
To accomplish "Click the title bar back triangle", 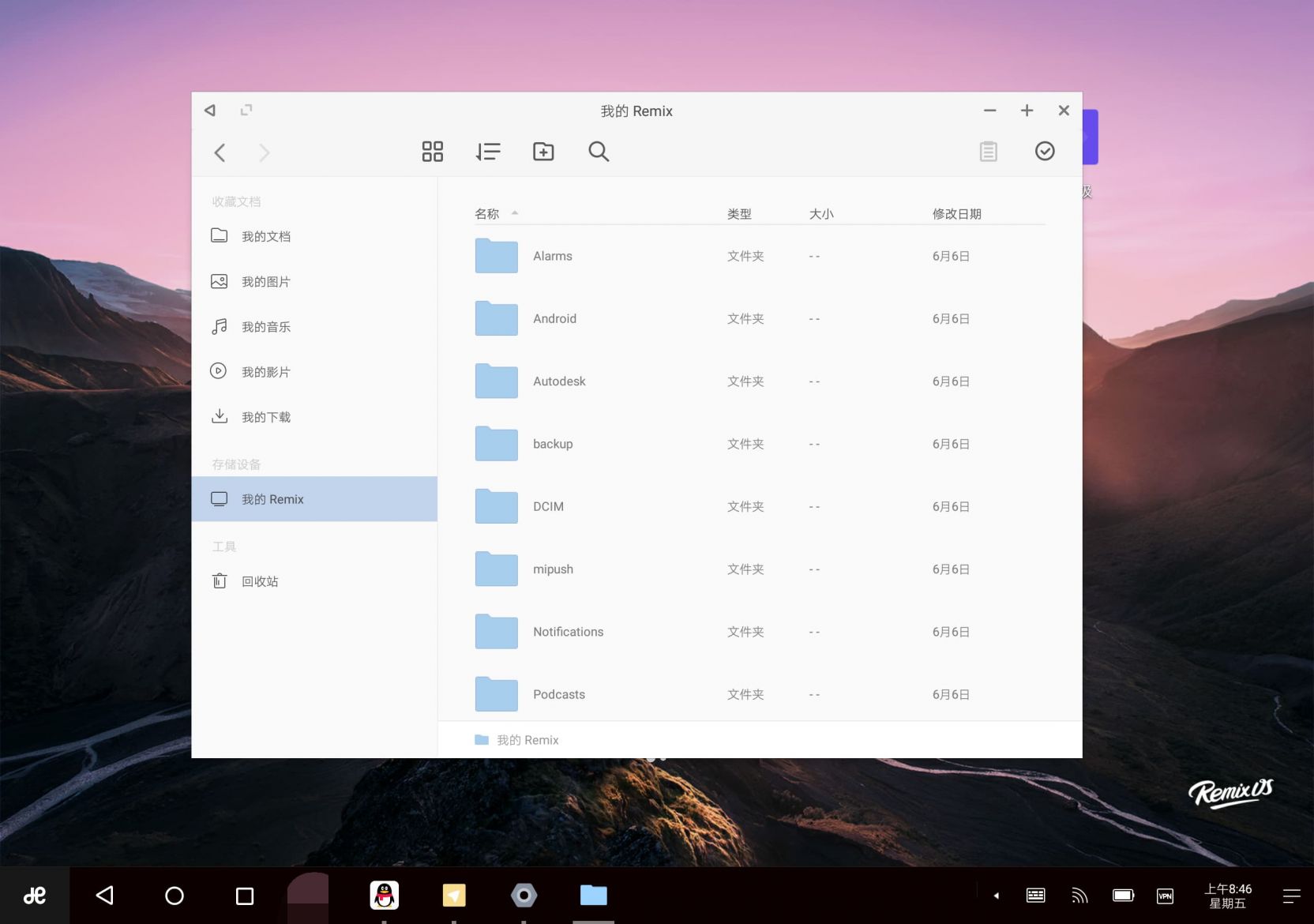I will (x=210, y=110).
